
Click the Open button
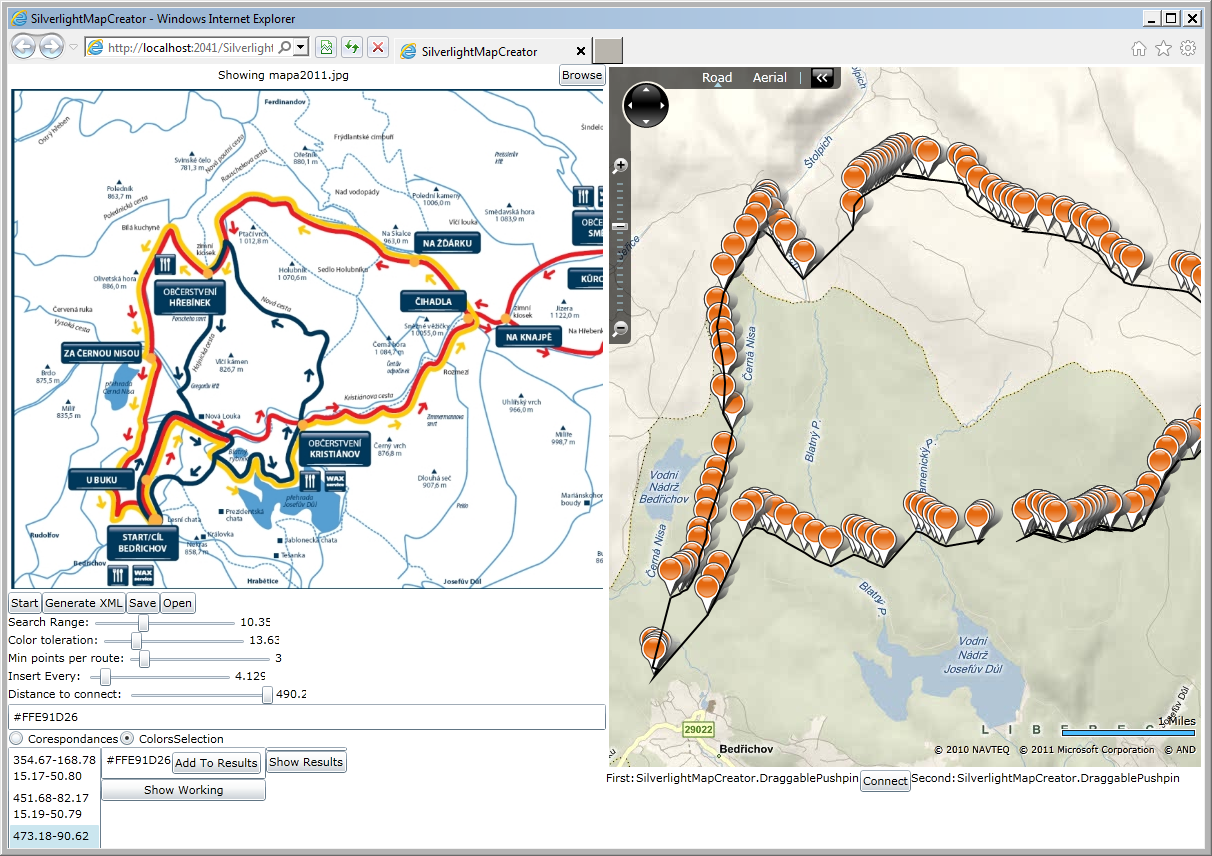178,603
